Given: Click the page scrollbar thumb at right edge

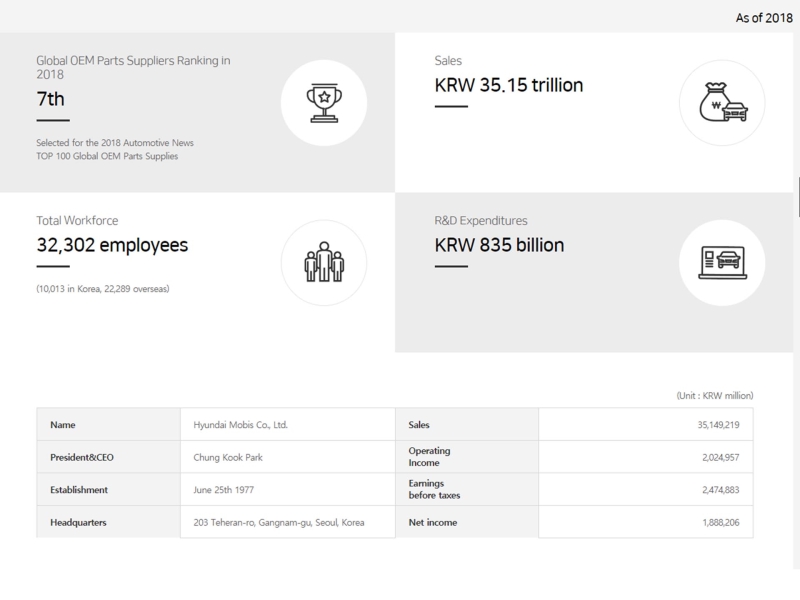Looking at the screenshot, I should coord(798,197).
